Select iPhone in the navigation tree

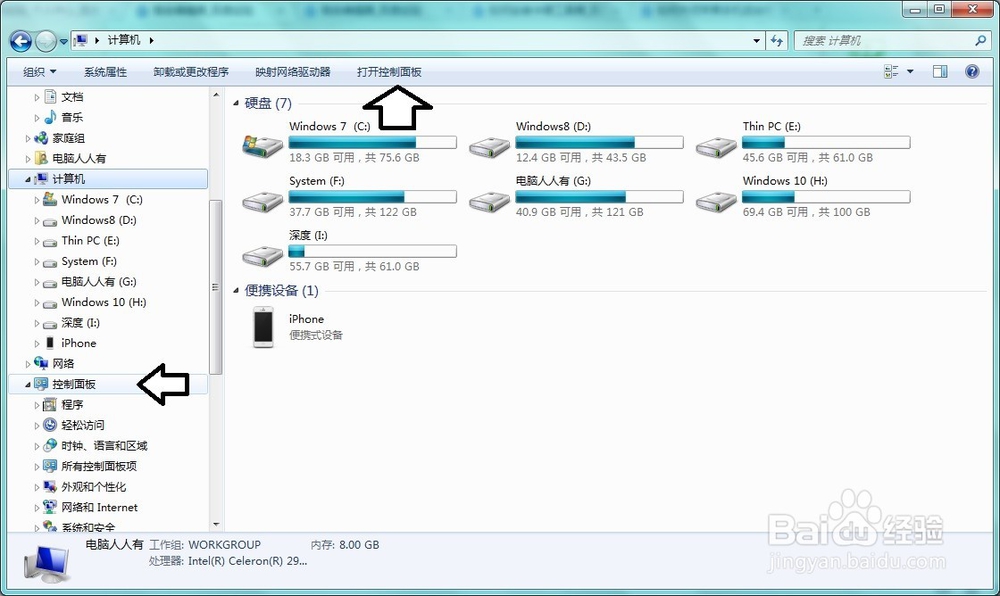pos(78,343)
